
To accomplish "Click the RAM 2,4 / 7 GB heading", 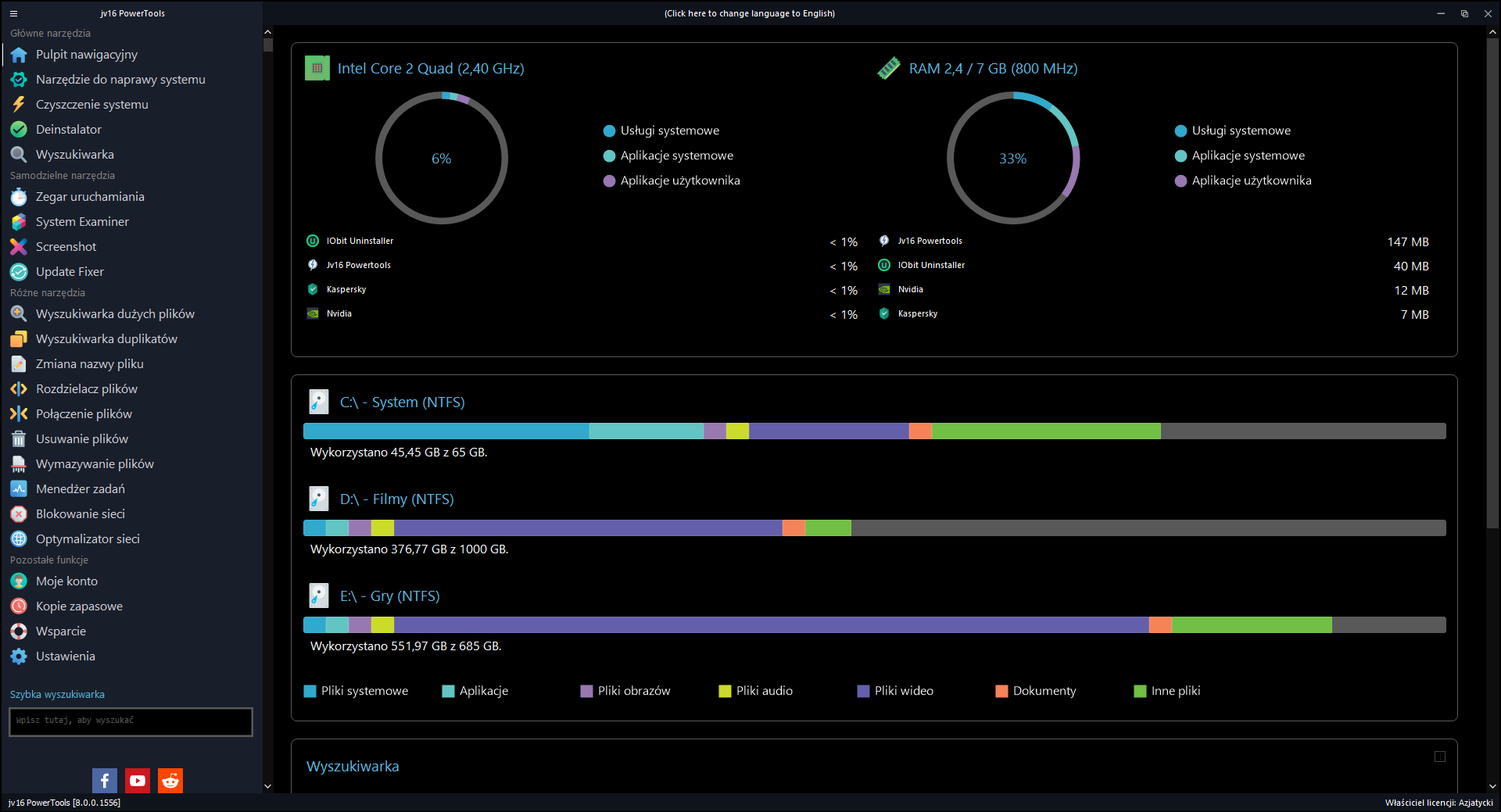I will [993, 69].
